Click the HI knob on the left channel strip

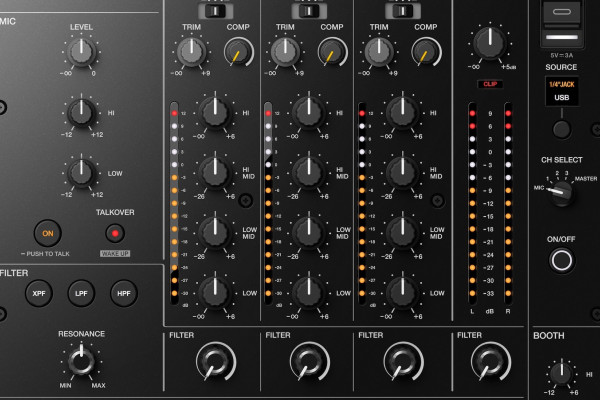click(215, 113)
